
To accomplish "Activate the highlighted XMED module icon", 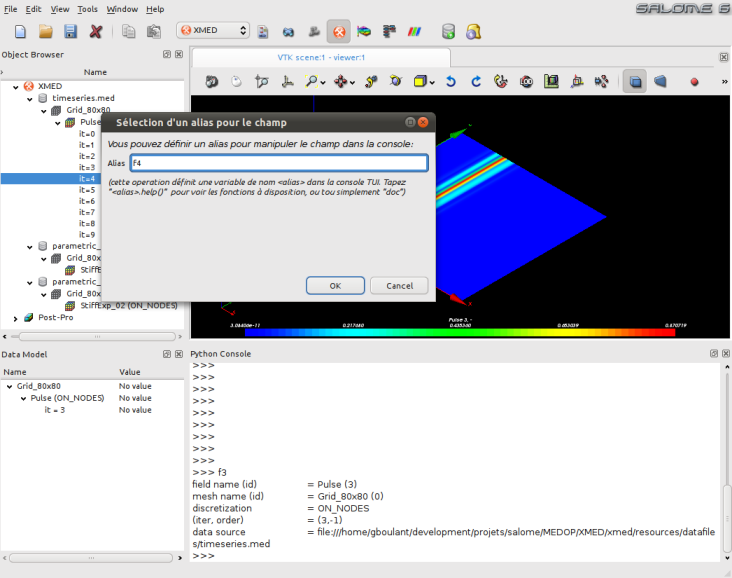I will click(x=339, y=31).
